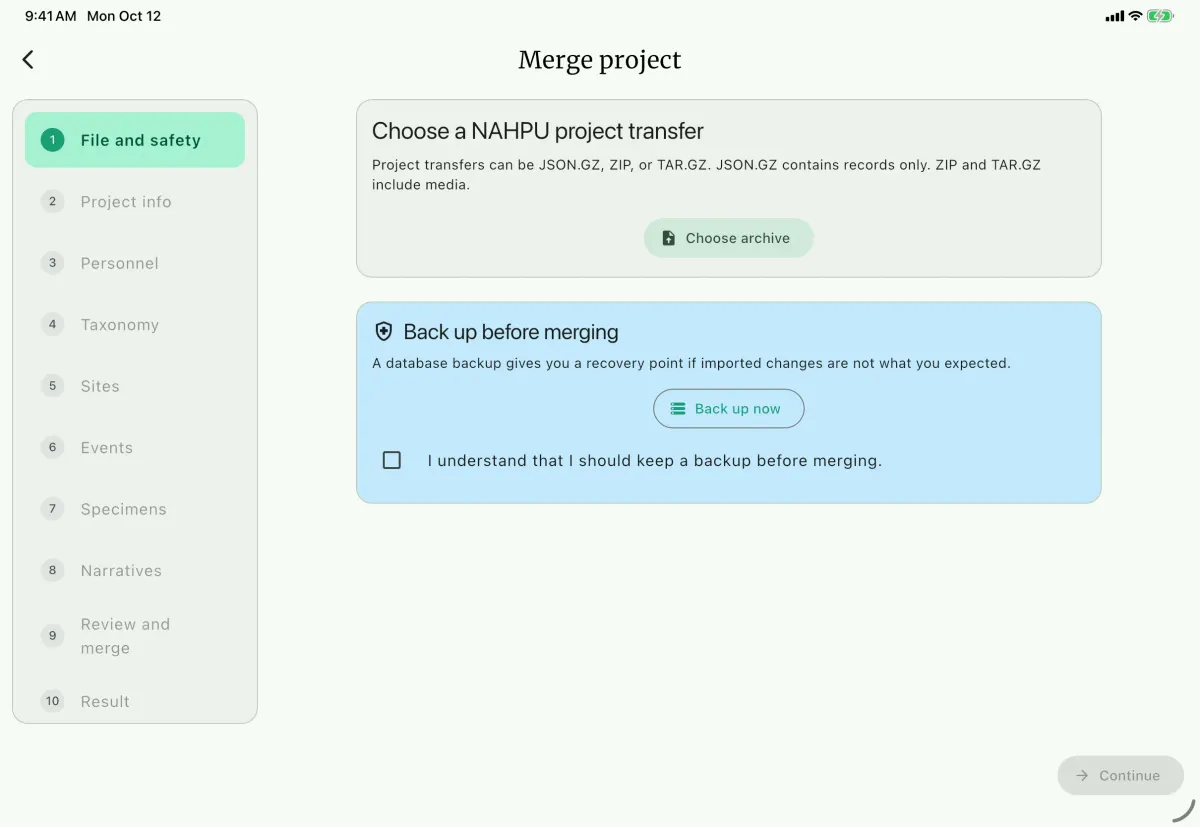Click the Project transfers format description
This screenshot has width=1200, height=827.
click(x=706, y=174)
